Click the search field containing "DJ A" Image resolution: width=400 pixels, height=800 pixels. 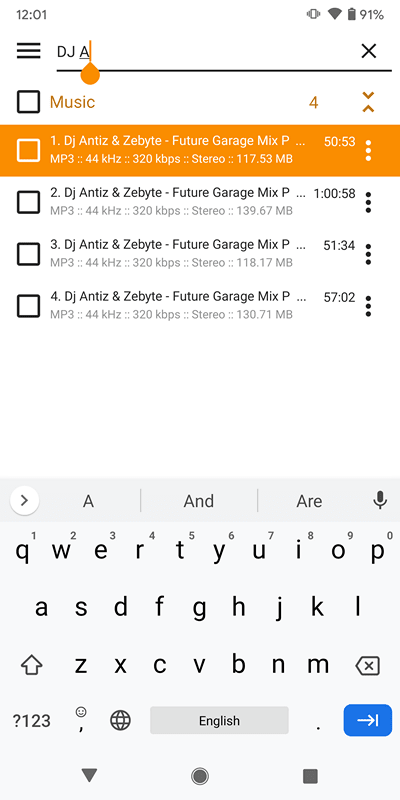[204, 51]
